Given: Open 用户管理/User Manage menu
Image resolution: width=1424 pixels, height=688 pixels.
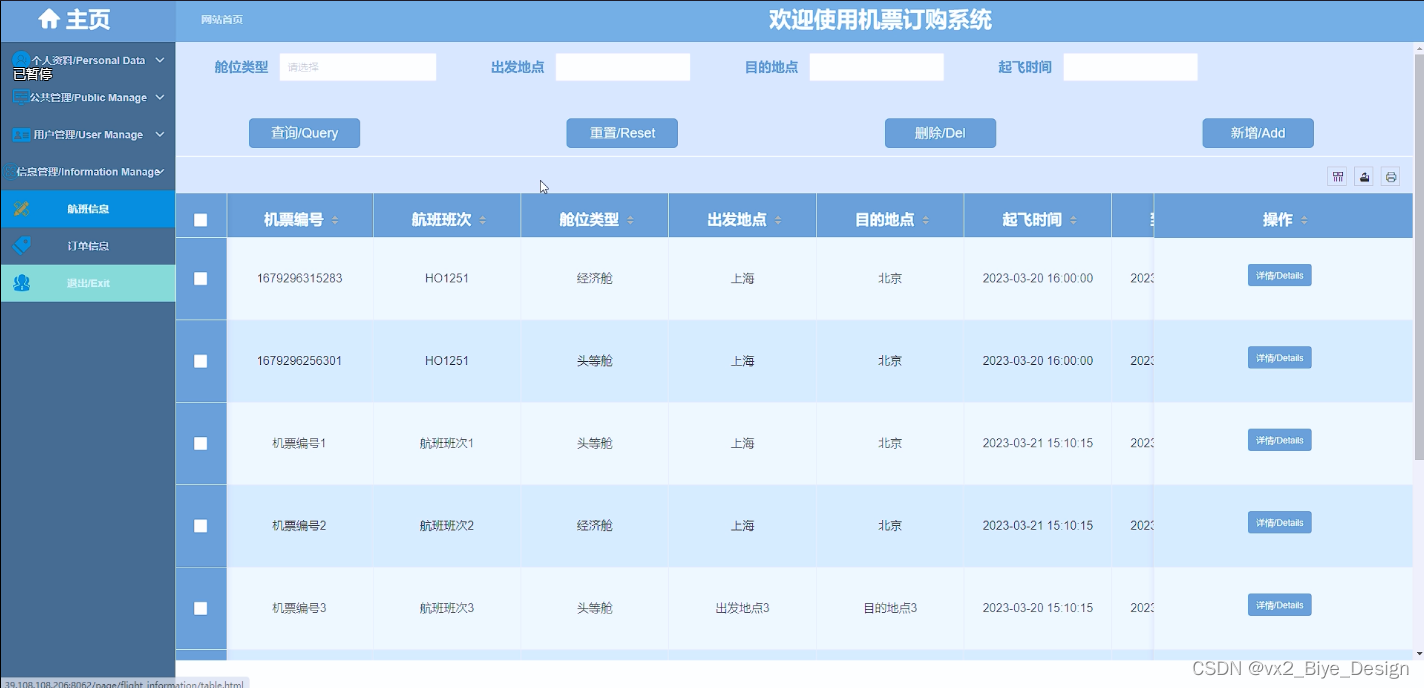Looking at the screenshot, I should click(x=88, y=134).
